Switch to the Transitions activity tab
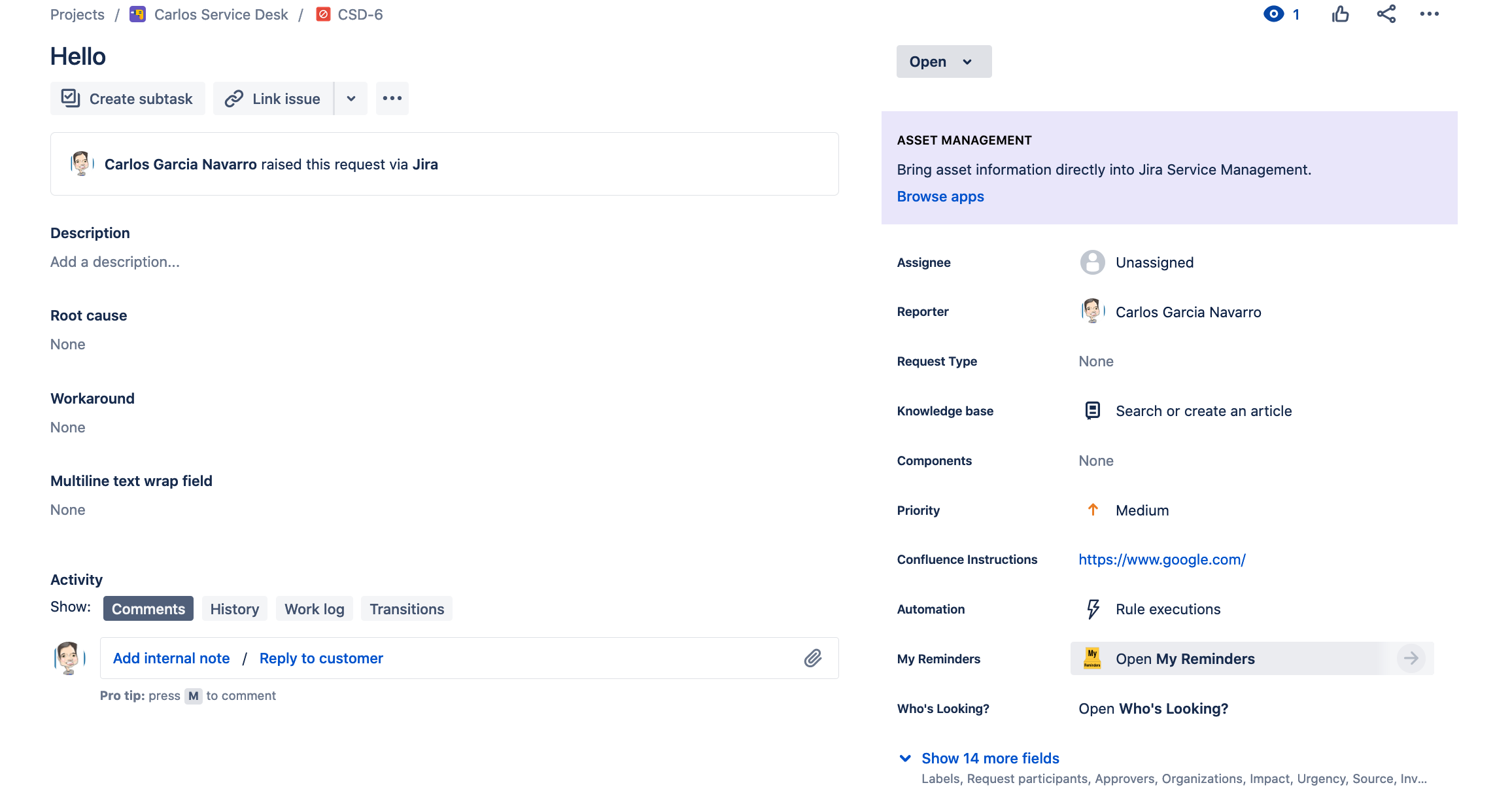This screenshot has width=1512, height=802. [406, 608]
